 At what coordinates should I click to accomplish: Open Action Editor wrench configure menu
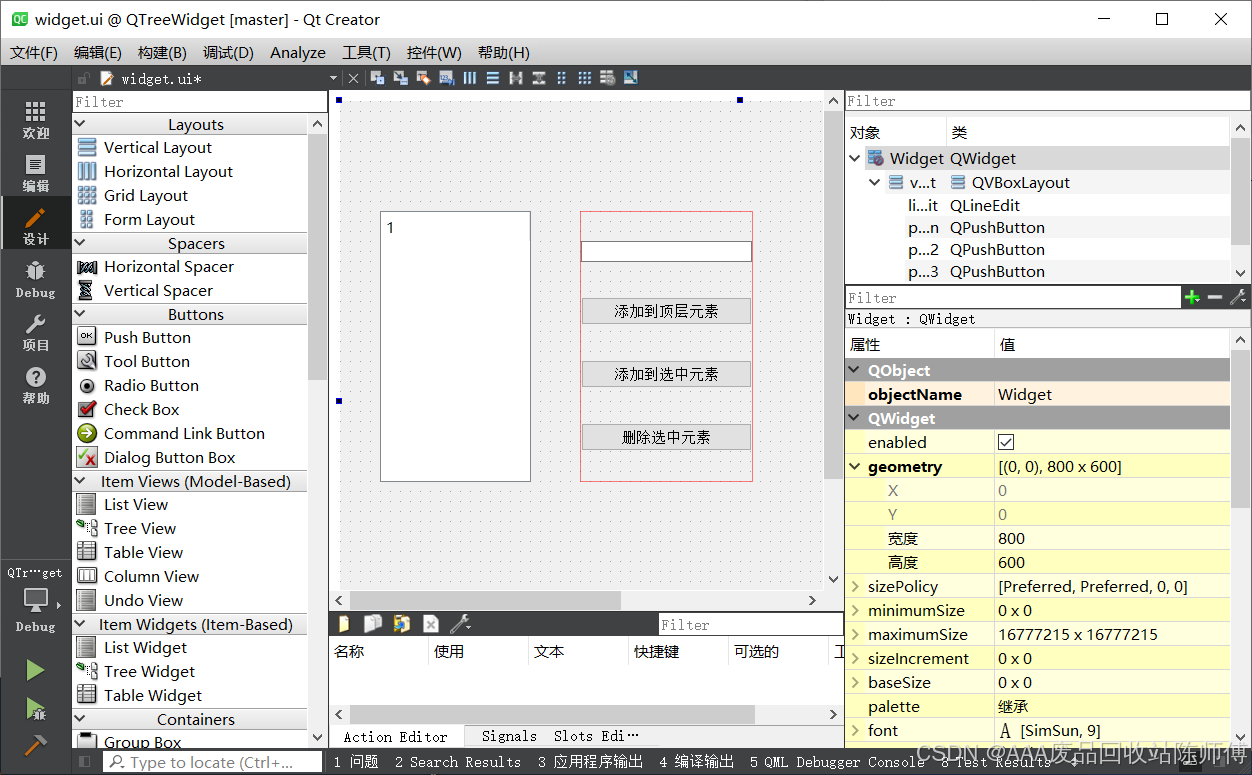pyautogui.click(x=460, y=624)
